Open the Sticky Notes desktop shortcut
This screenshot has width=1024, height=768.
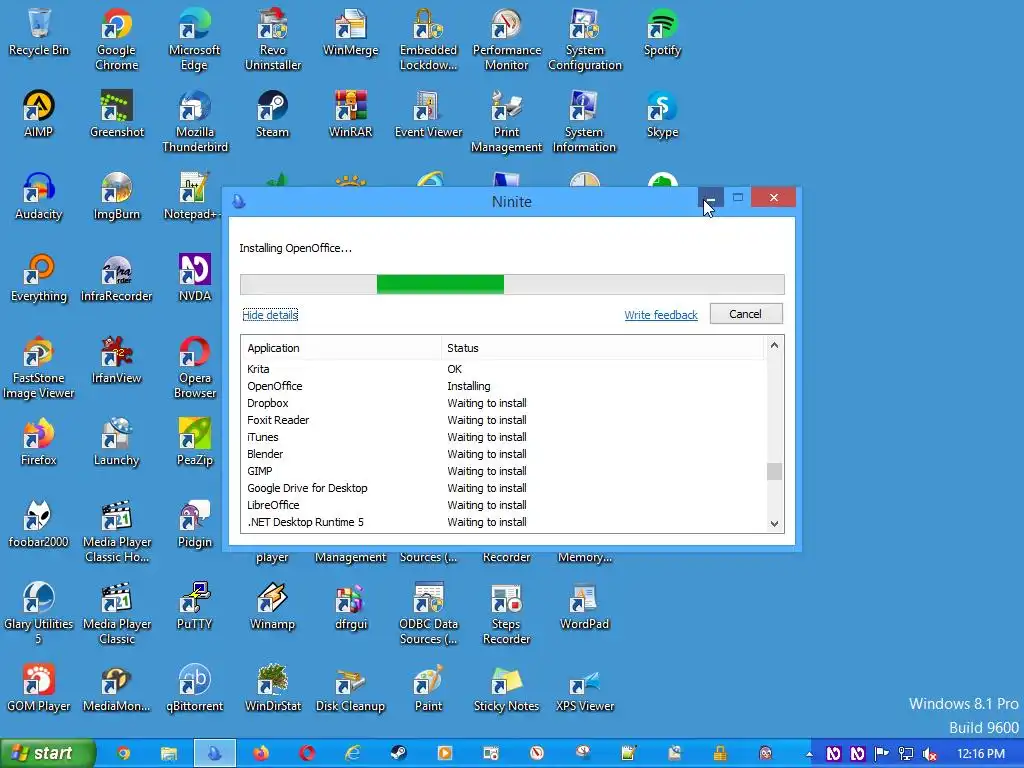coord(506,688)
